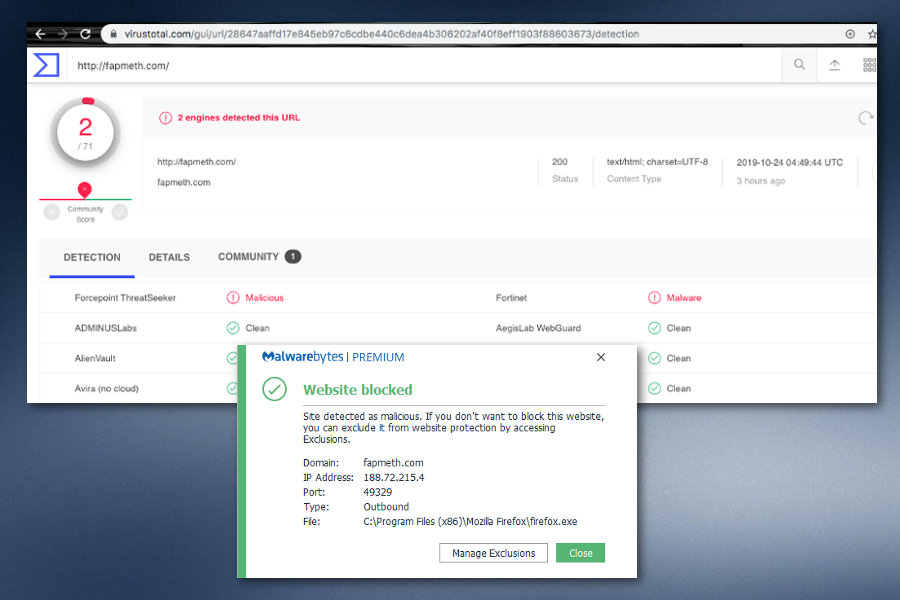Screen dimensions: 900x600
Task: Click the Outbound type value
Action: click(386, 507)
